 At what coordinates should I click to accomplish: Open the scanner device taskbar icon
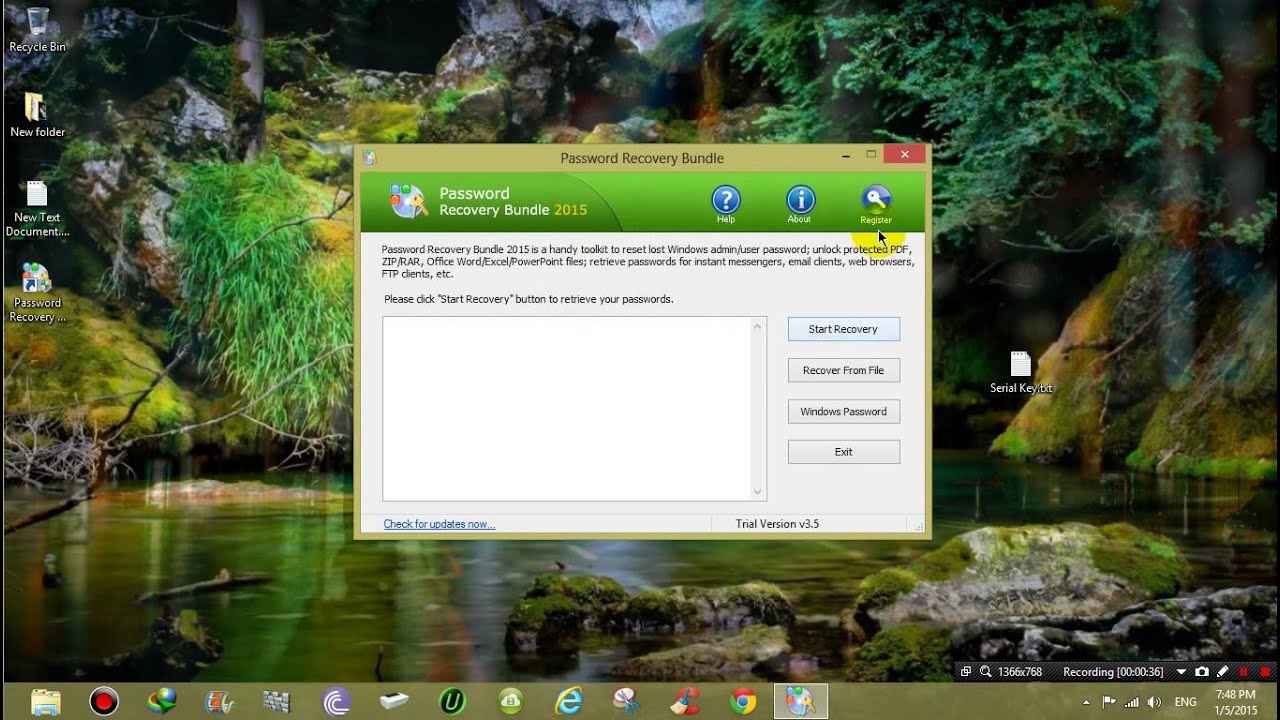pyautogui.click(x=394, y=702)
